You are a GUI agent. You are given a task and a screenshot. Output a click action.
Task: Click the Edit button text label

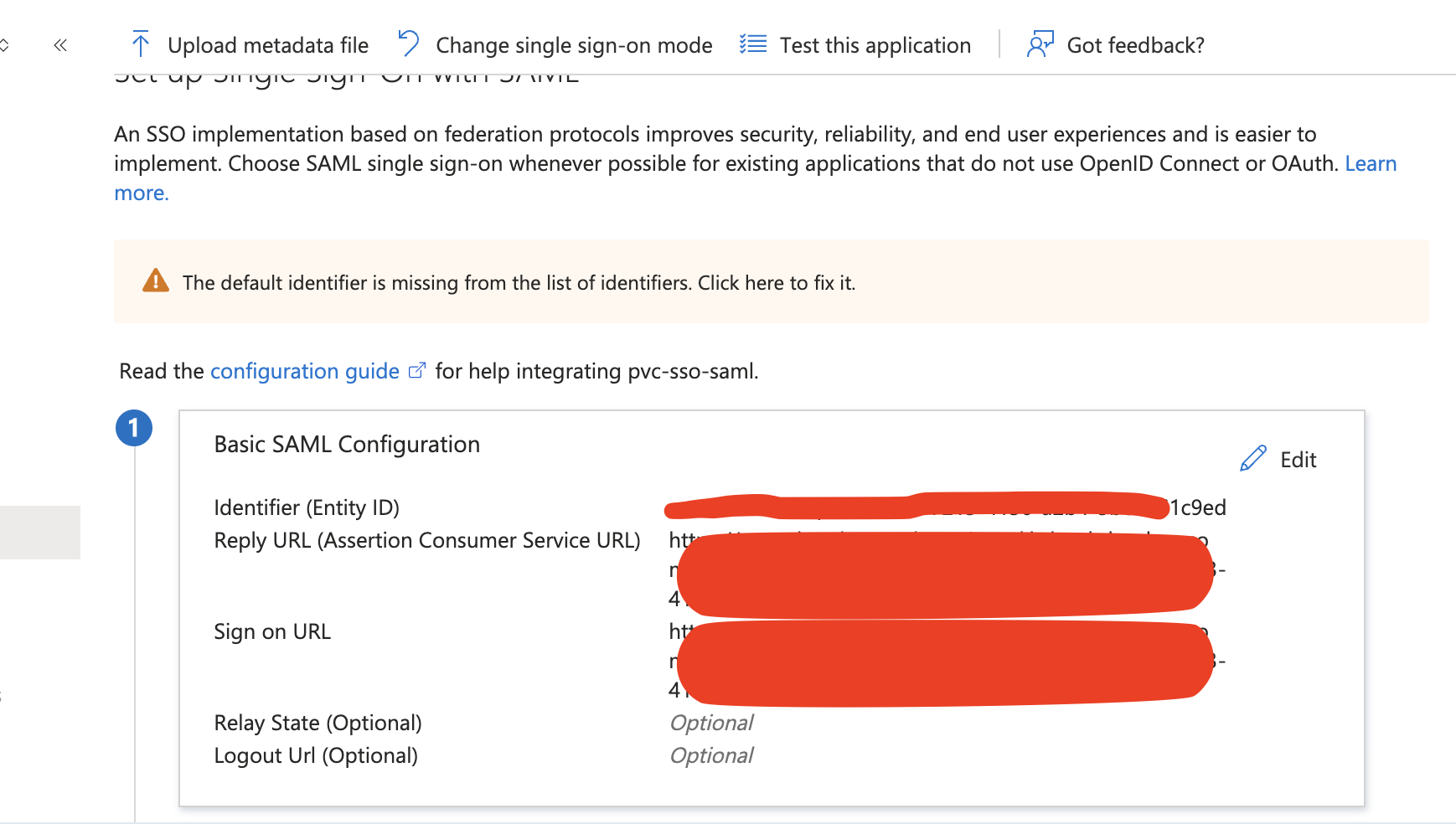pos(1298,459)
